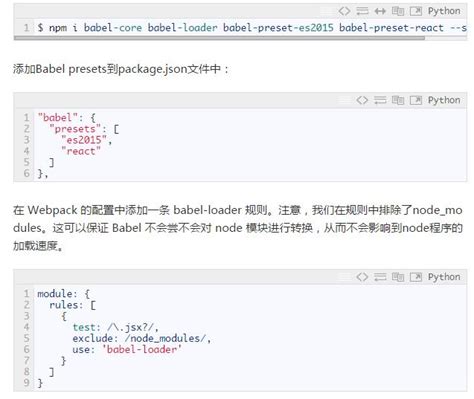Click the "es2015", code line
This screenshot has width=474, height=399.
[87, 140]
